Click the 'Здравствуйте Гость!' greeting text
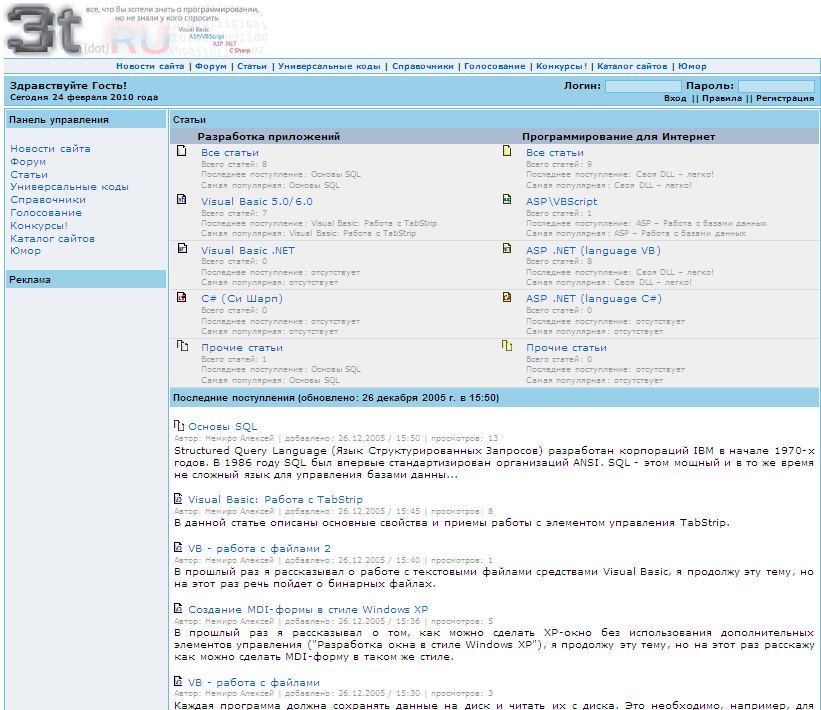 pyautogui.click(x=69, y=86)
